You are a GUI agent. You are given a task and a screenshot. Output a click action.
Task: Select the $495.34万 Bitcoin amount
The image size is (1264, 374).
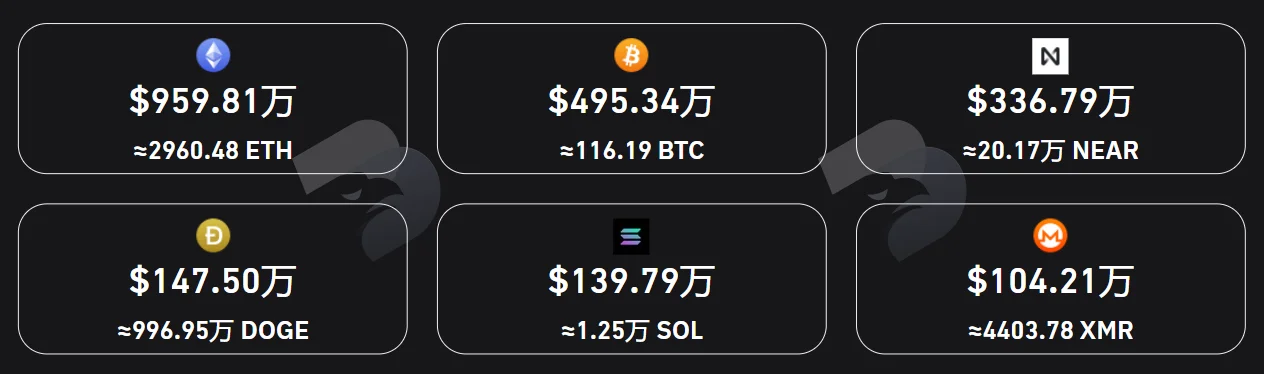(x=631, y=102)
